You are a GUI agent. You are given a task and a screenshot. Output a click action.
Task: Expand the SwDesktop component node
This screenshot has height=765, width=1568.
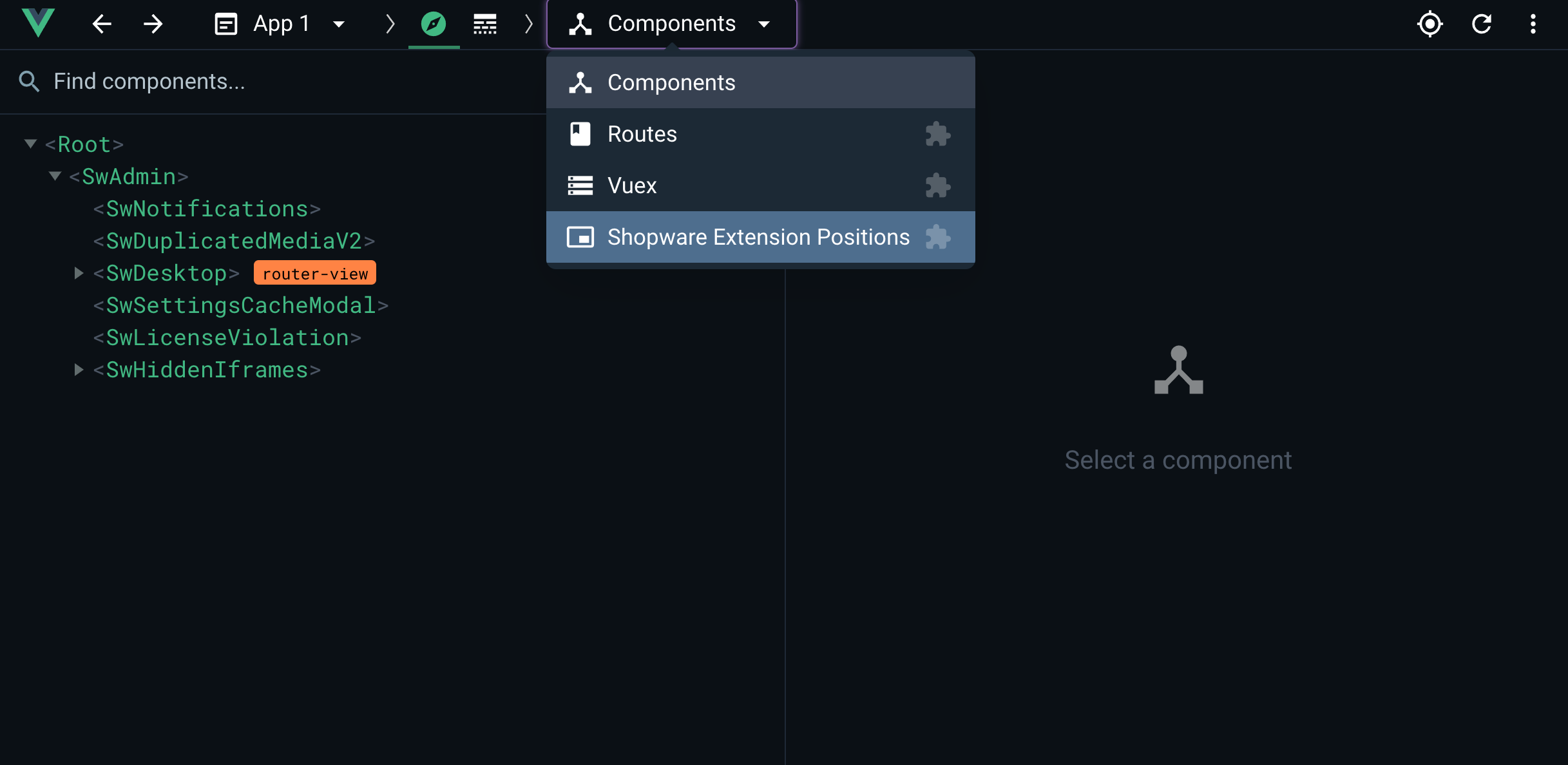[79, 272]
